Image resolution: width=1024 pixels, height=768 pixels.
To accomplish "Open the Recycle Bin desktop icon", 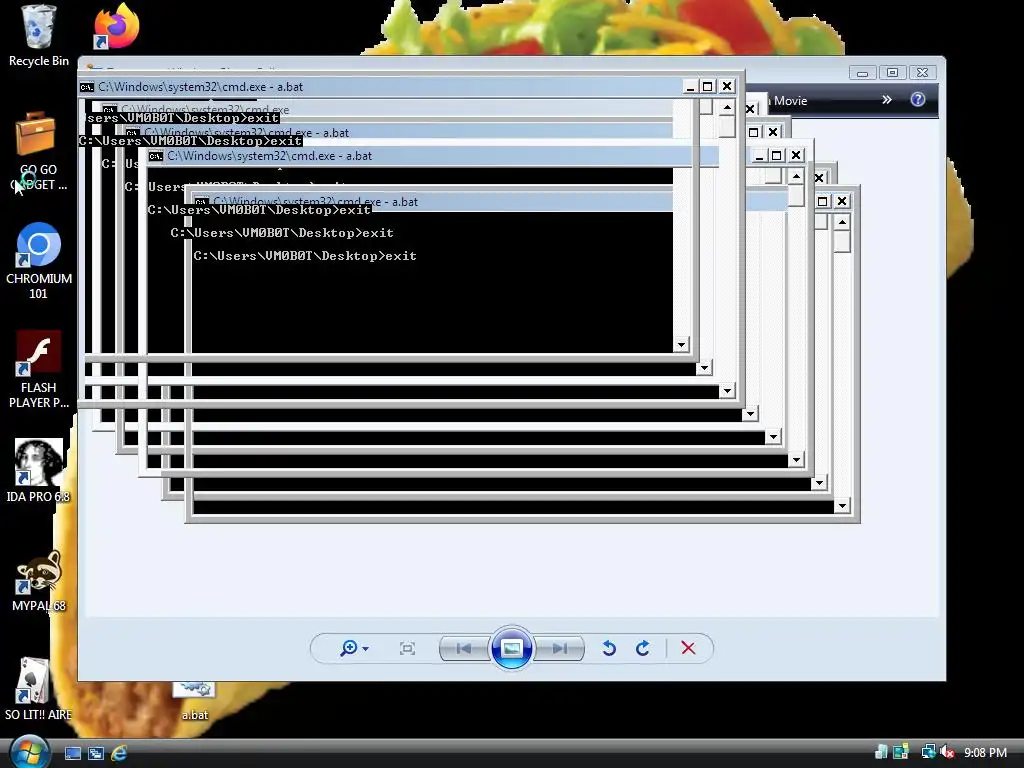I will point(39,36).
